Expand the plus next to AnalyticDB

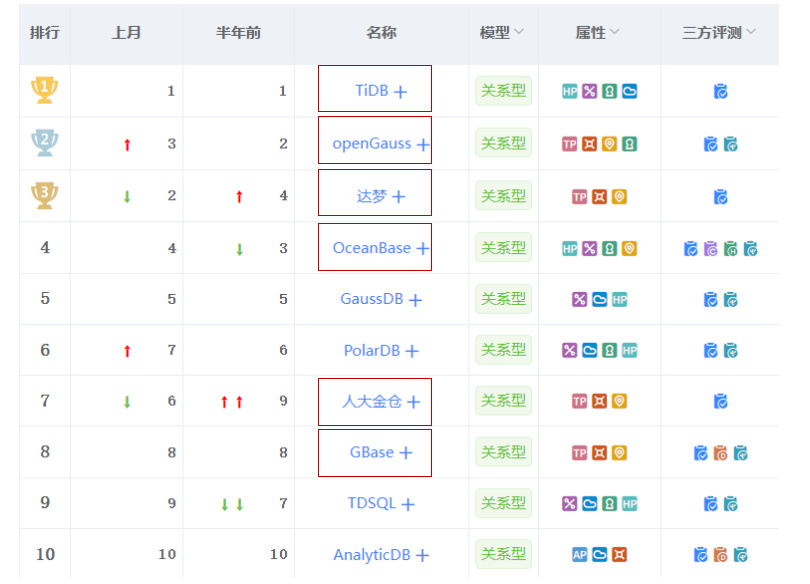[423, 555]
